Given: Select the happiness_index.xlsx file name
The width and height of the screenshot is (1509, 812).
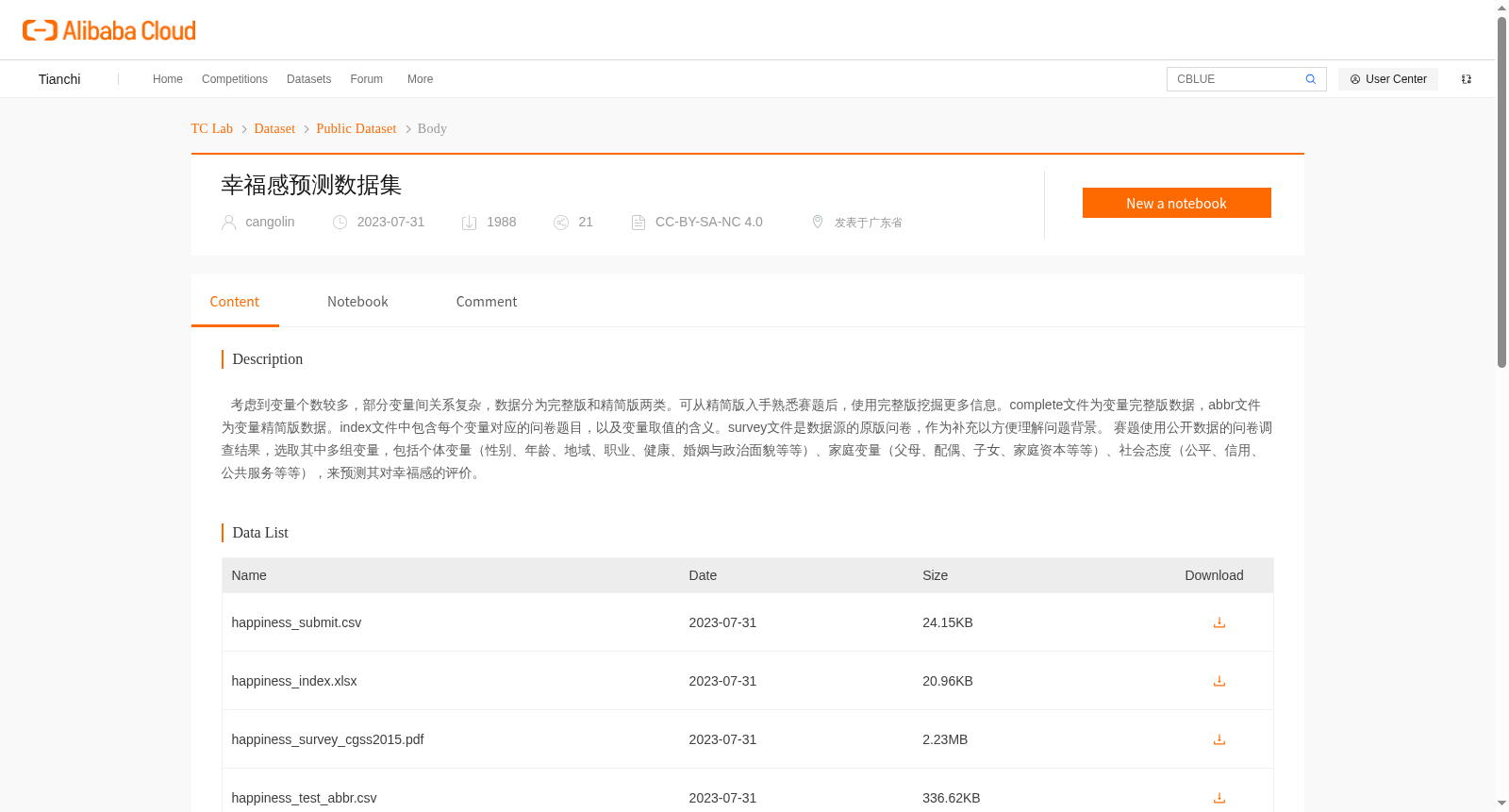Looking at the screenshot, I should [x=294, y=681].
